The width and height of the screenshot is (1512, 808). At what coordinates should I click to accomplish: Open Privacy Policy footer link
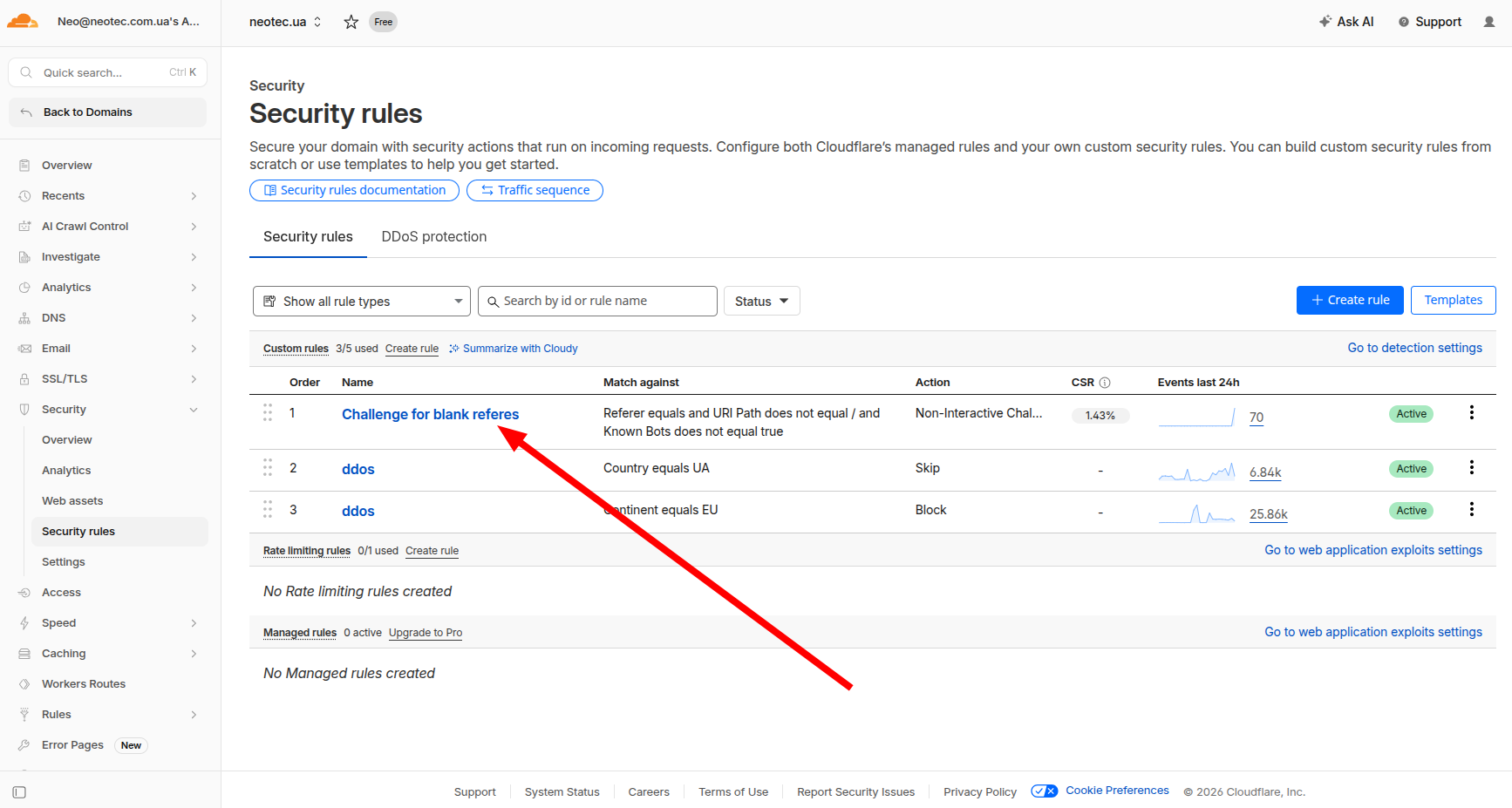pos(980,792)
